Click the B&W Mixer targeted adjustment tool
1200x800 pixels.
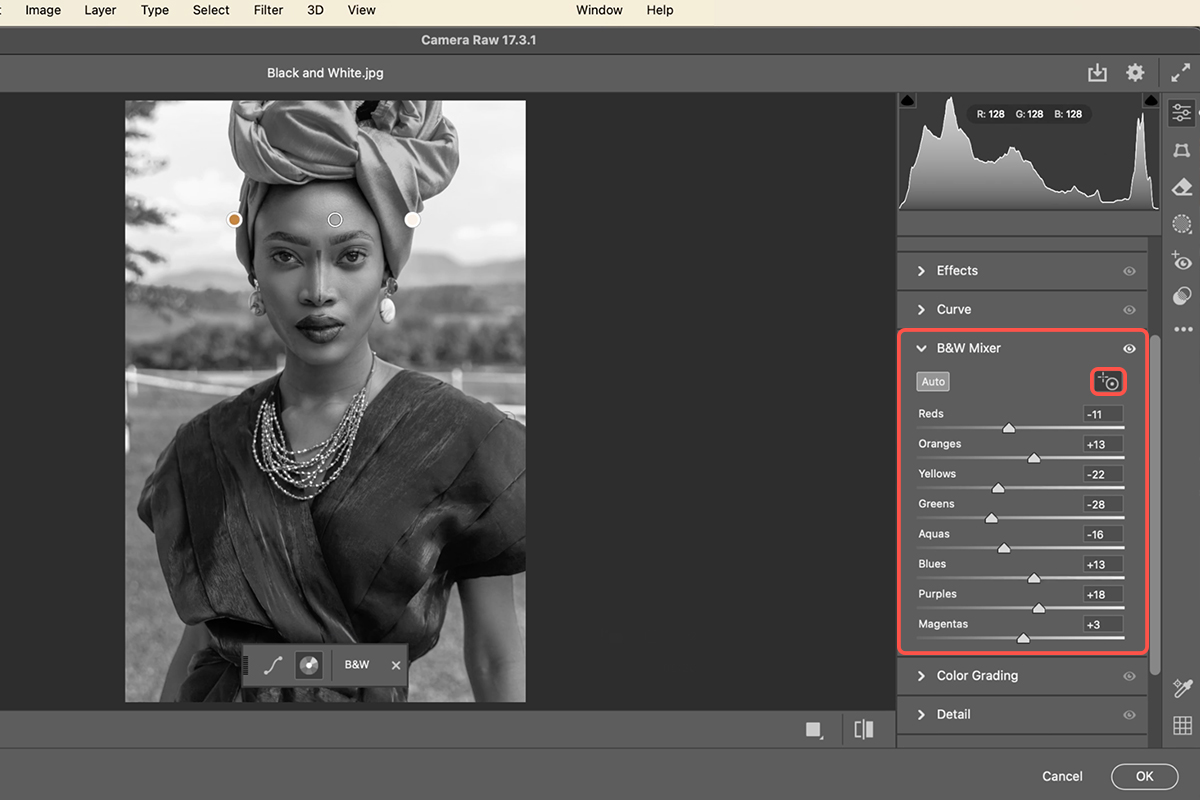[1108, 381]
